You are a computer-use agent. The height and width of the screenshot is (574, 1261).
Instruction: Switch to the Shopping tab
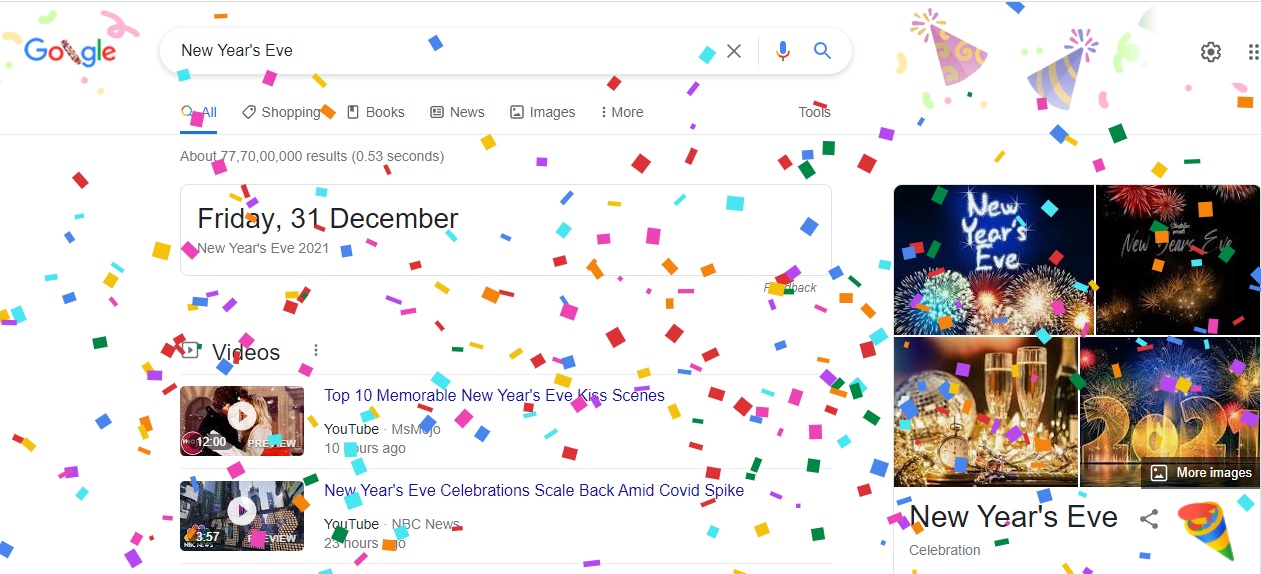point(282,112)
